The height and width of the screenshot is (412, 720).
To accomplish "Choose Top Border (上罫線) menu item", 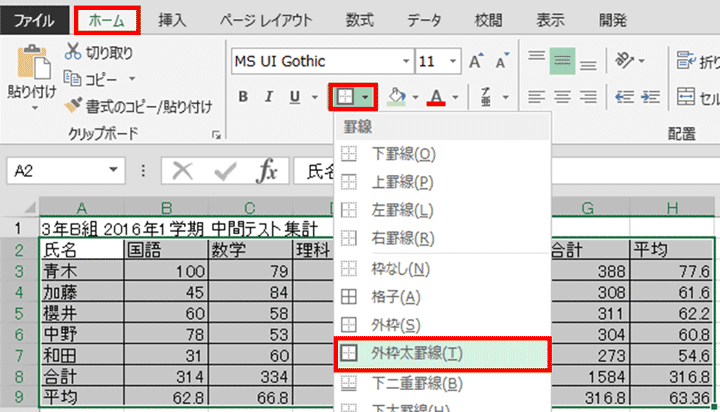I will pyautogui.click(x=442, y=182).
